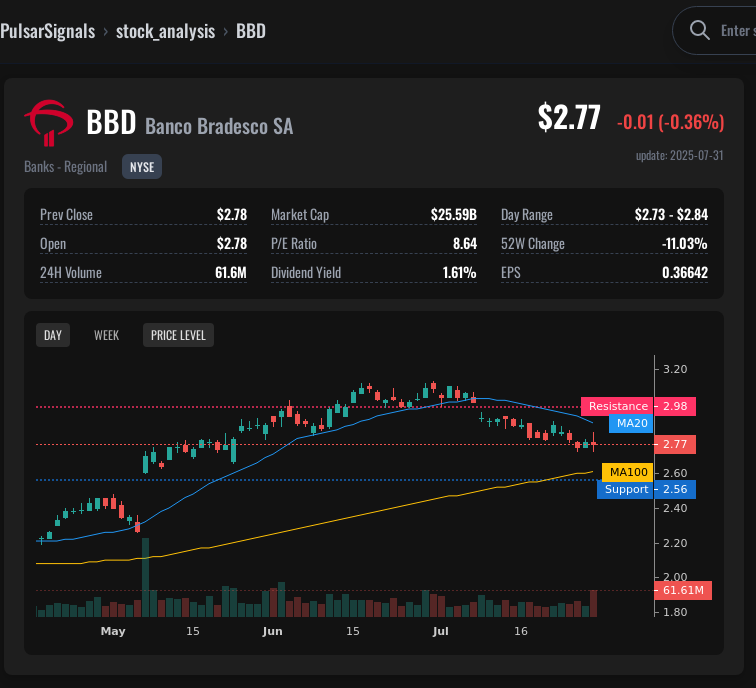
Task: Click the Banco Bradesco red logo
Action: [49, 123]
